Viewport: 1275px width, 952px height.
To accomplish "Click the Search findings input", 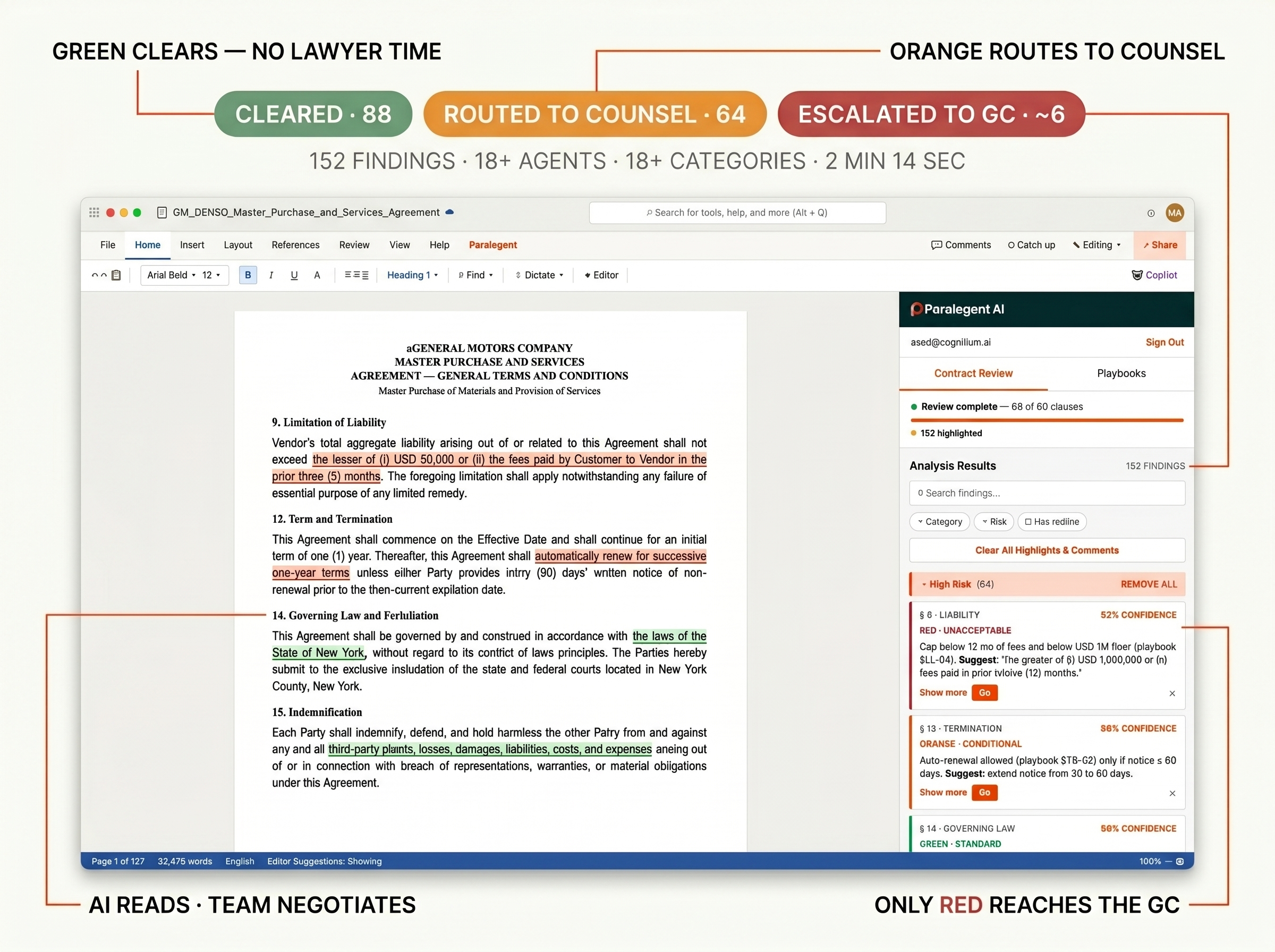I will tap(1047, 494).
